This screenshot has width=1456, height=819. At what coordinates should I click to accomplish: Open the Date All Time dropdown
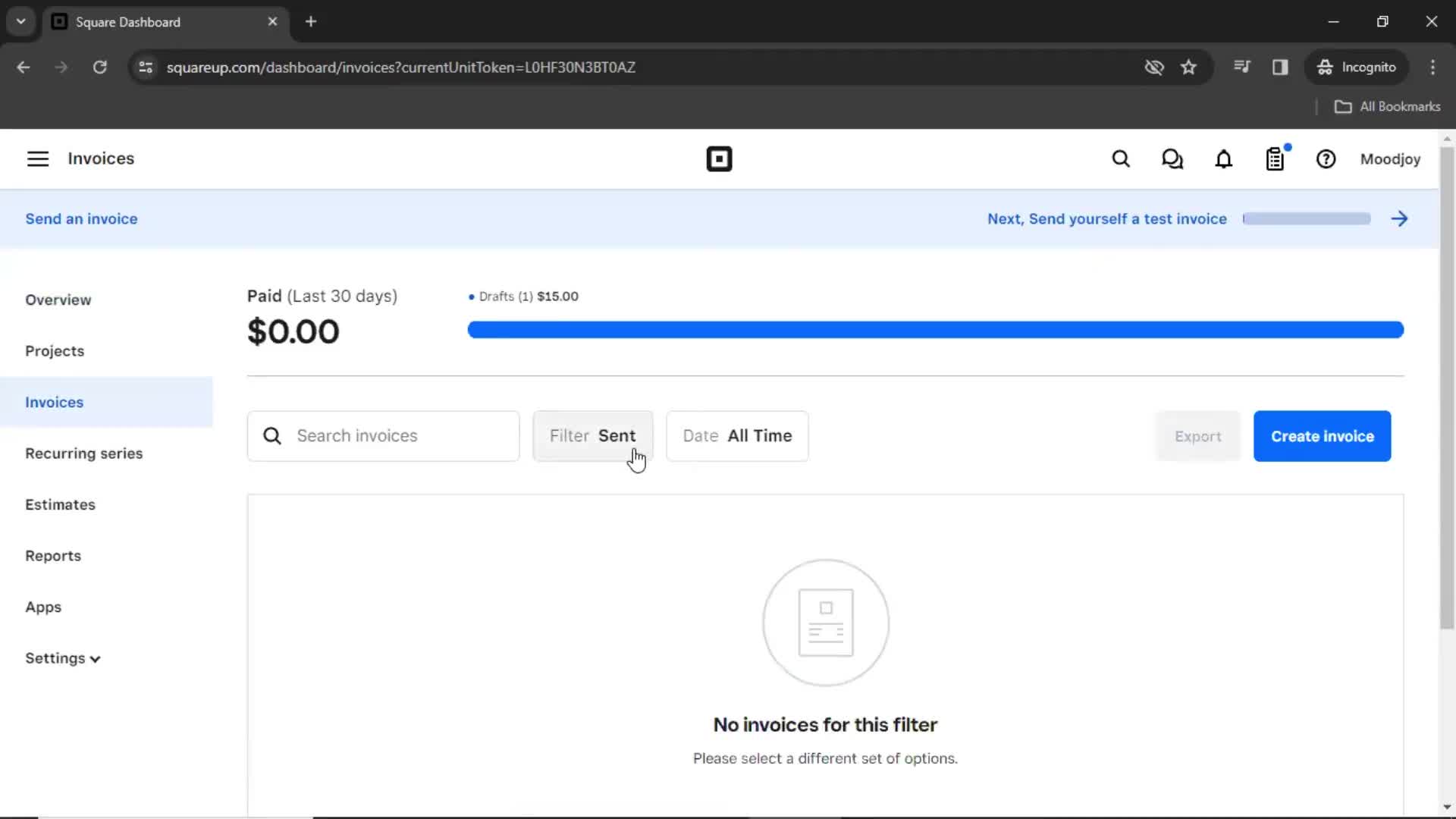coord(737,435)
